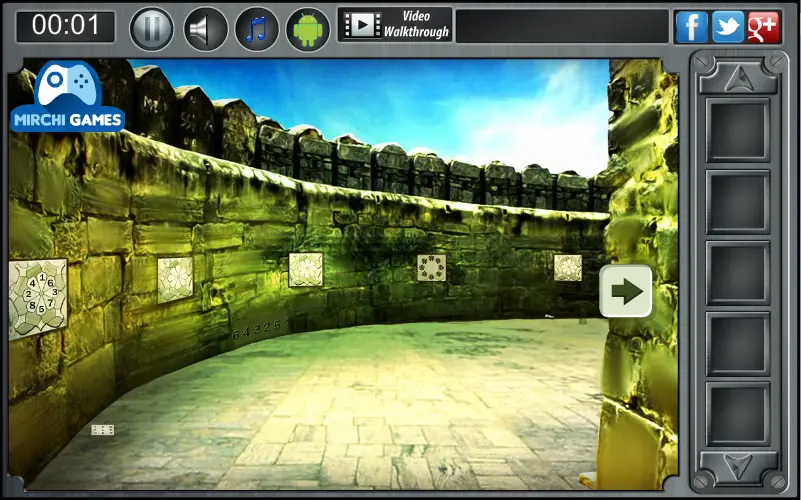
Task: Go to next scene with right arrow
Action: [625, 291]
